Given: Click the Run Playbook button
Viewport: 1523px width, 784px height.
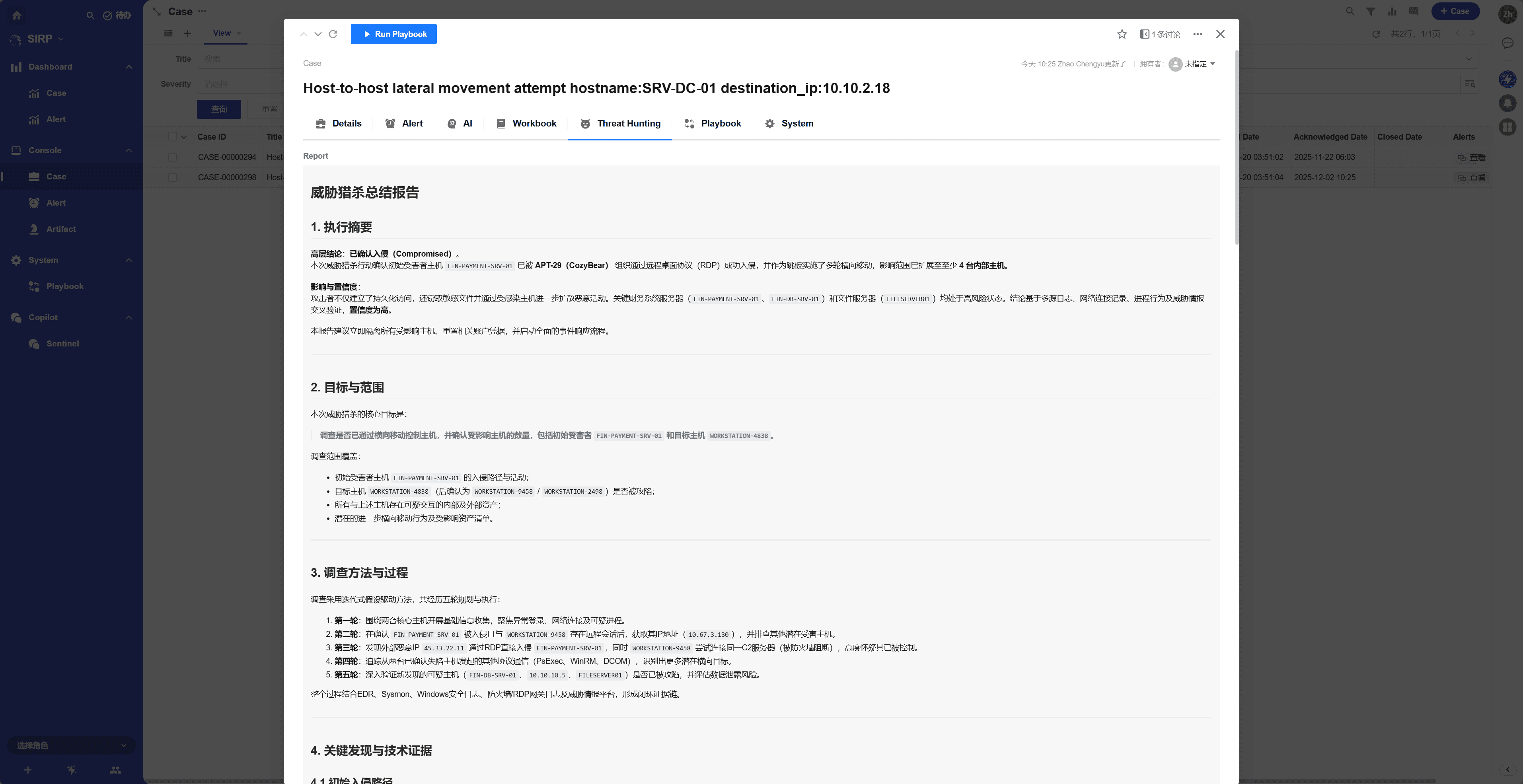Looking at the screenshot, I should click(394, 34).
